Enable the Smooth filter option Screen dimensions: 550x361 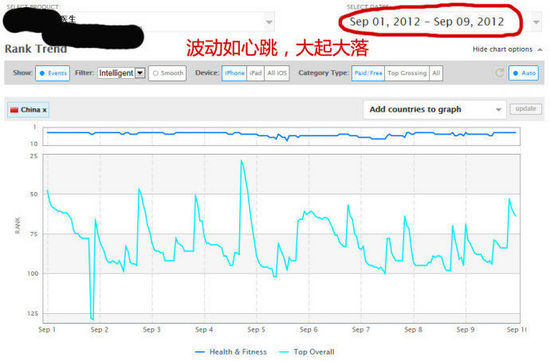pos(167,73)
